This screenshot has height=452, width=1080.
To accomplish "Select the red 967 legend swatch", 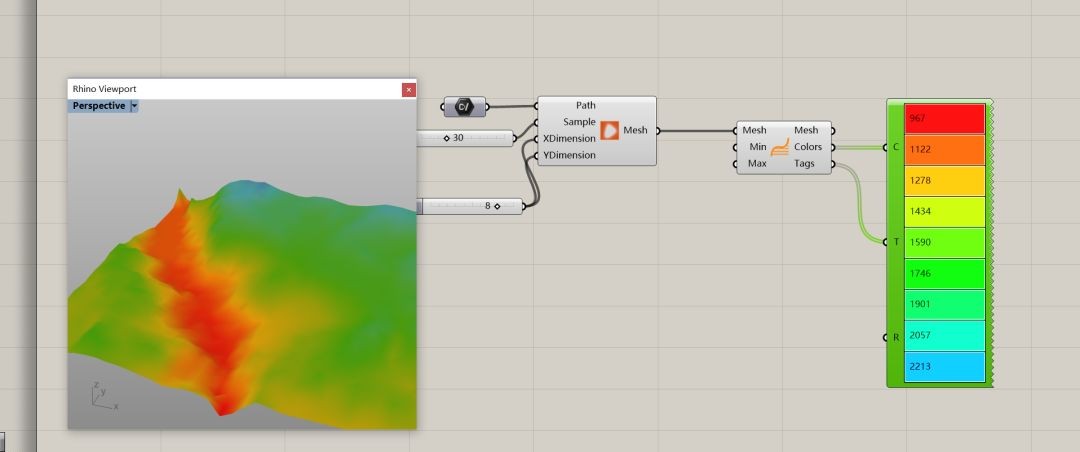I will 944,119.
